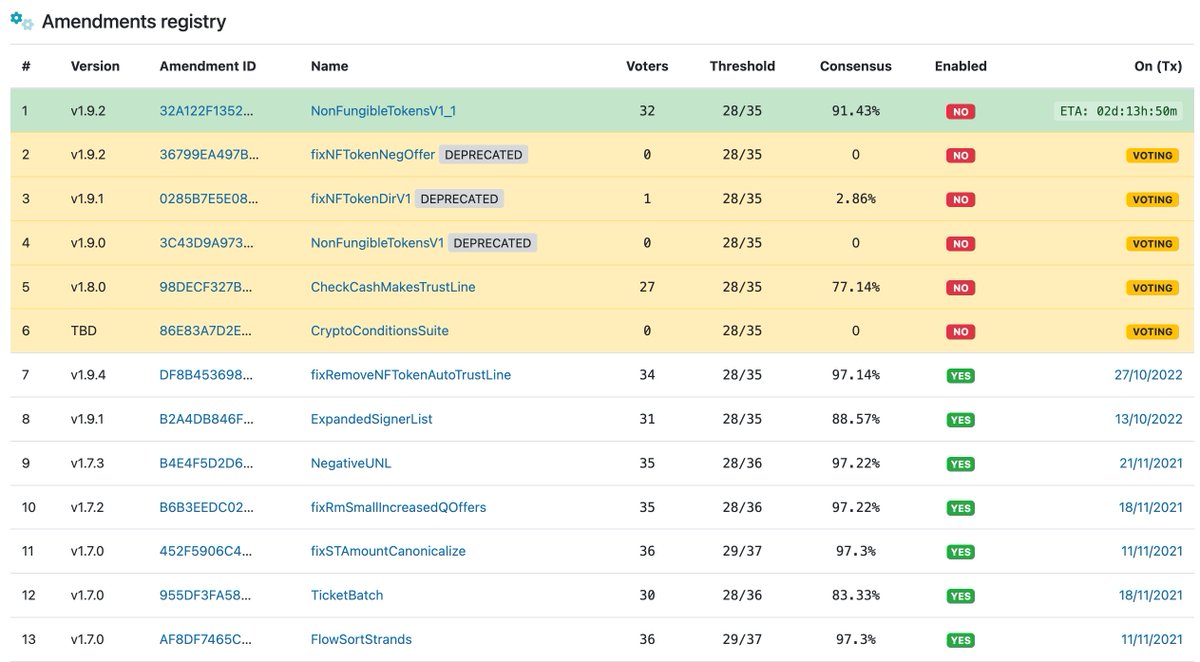Click the VOTING badge in the fixNFTokenNegOffer row
Image resolution: width=1200 pixels, height=662 pixels.
click(x=1152, y=156)
